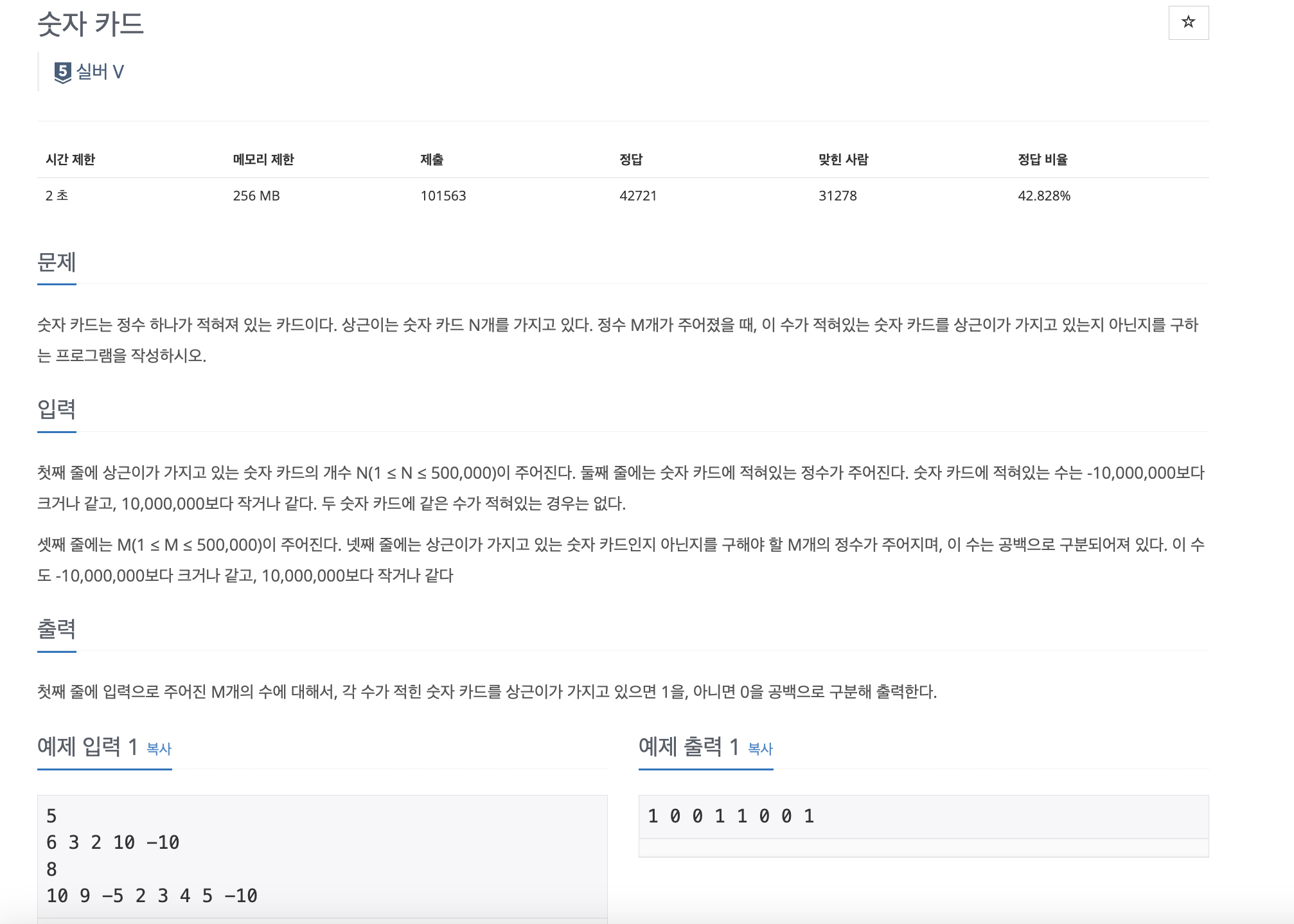
Task: Click the sample output code block
Action: tap(923, 817)
